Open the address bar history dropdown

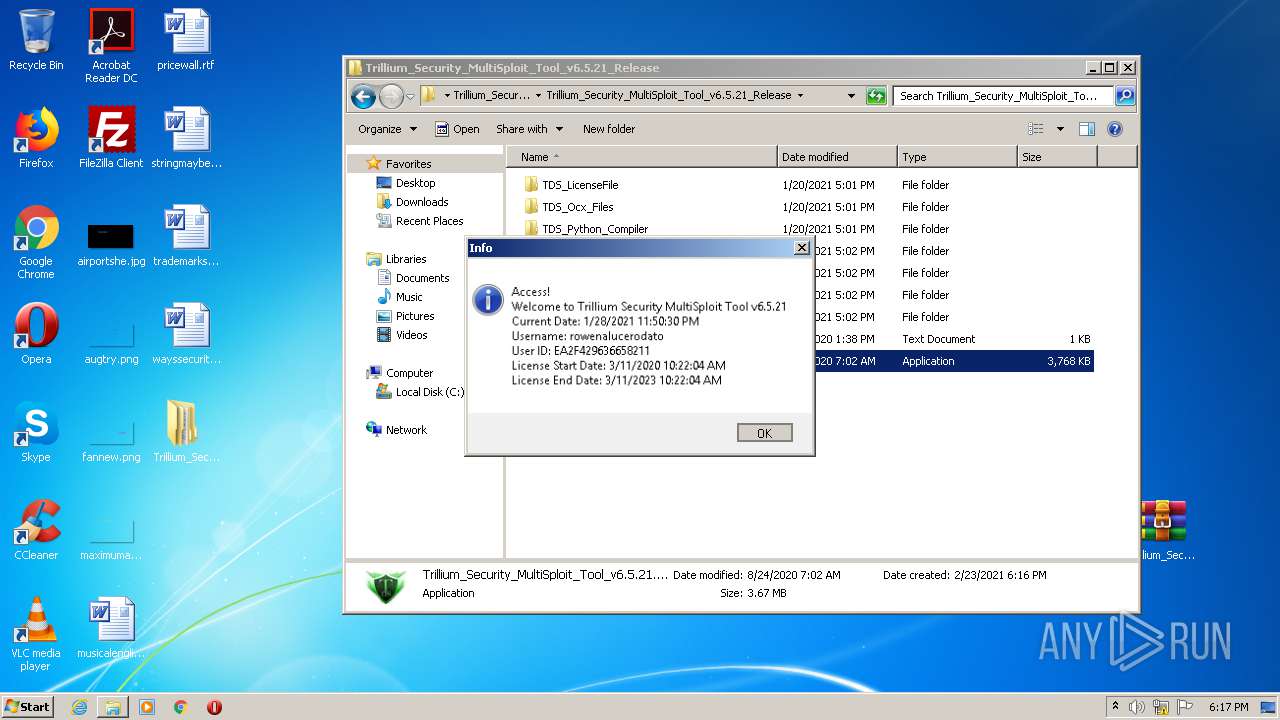coord(851,96)
